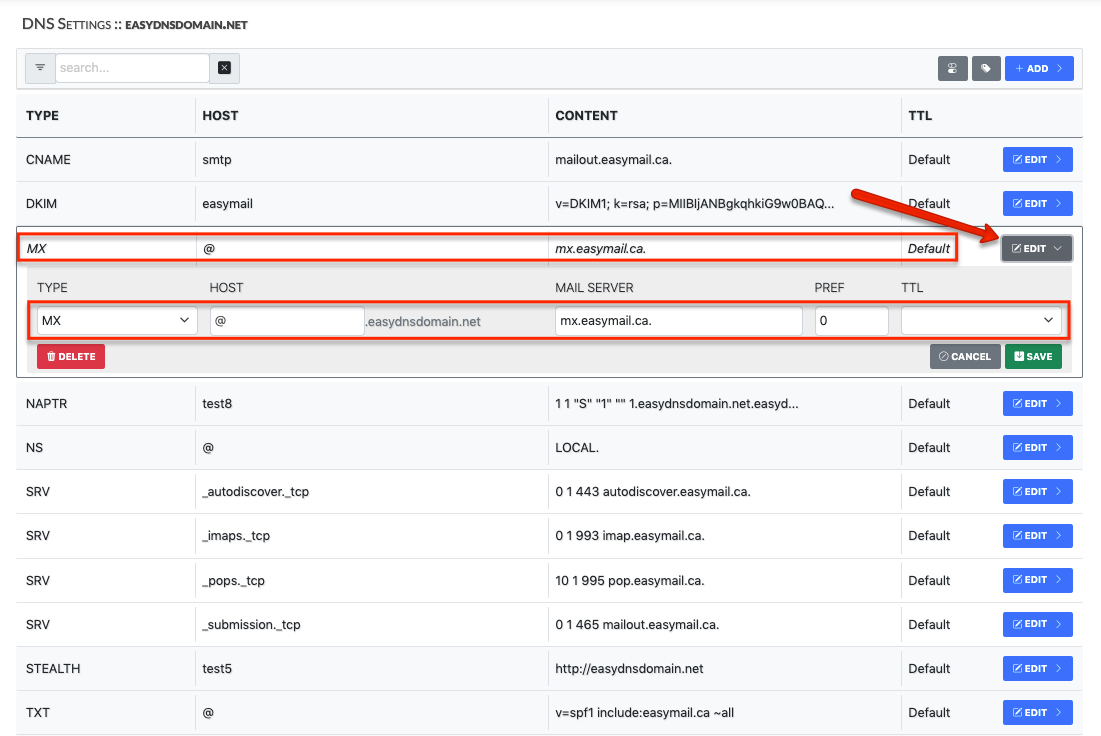Select the 'http://easydnsdomain.net' content cell
Screen dimensions: 1101x736
click(x=629, y=669)
